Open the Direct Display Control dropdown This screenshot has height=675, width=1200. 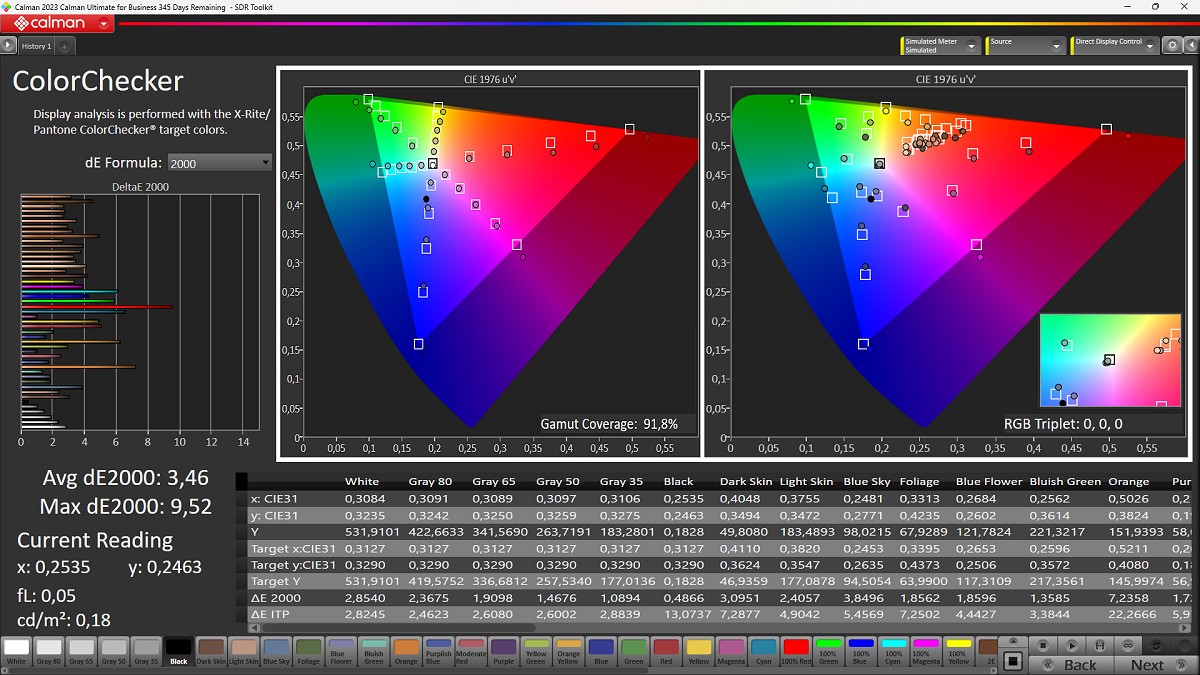click(x=1150, y=46)
